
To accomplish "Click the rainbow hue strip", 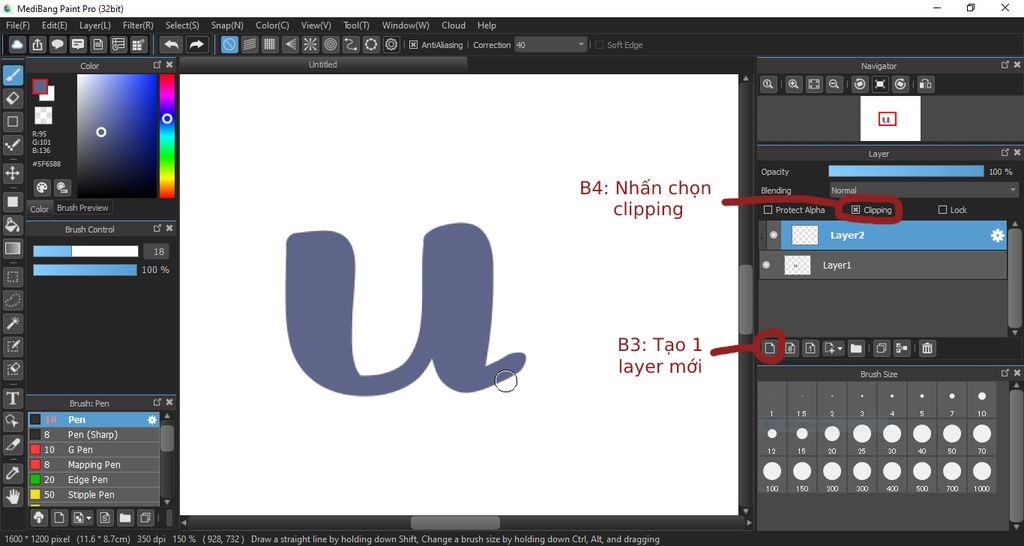I will click(167, 135).
